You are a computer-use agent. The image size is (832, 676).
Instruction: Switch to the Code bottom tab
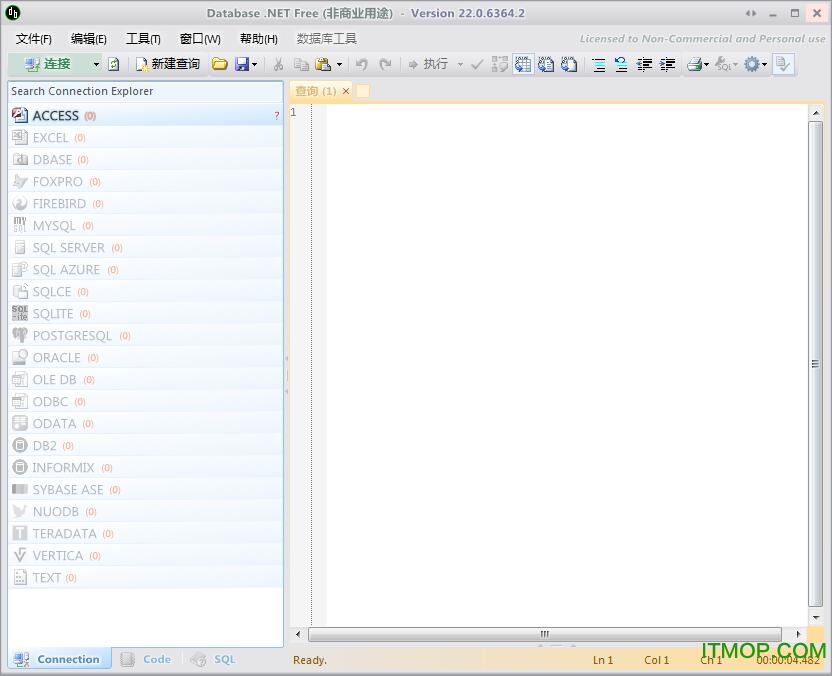click(x=146, y=660)
